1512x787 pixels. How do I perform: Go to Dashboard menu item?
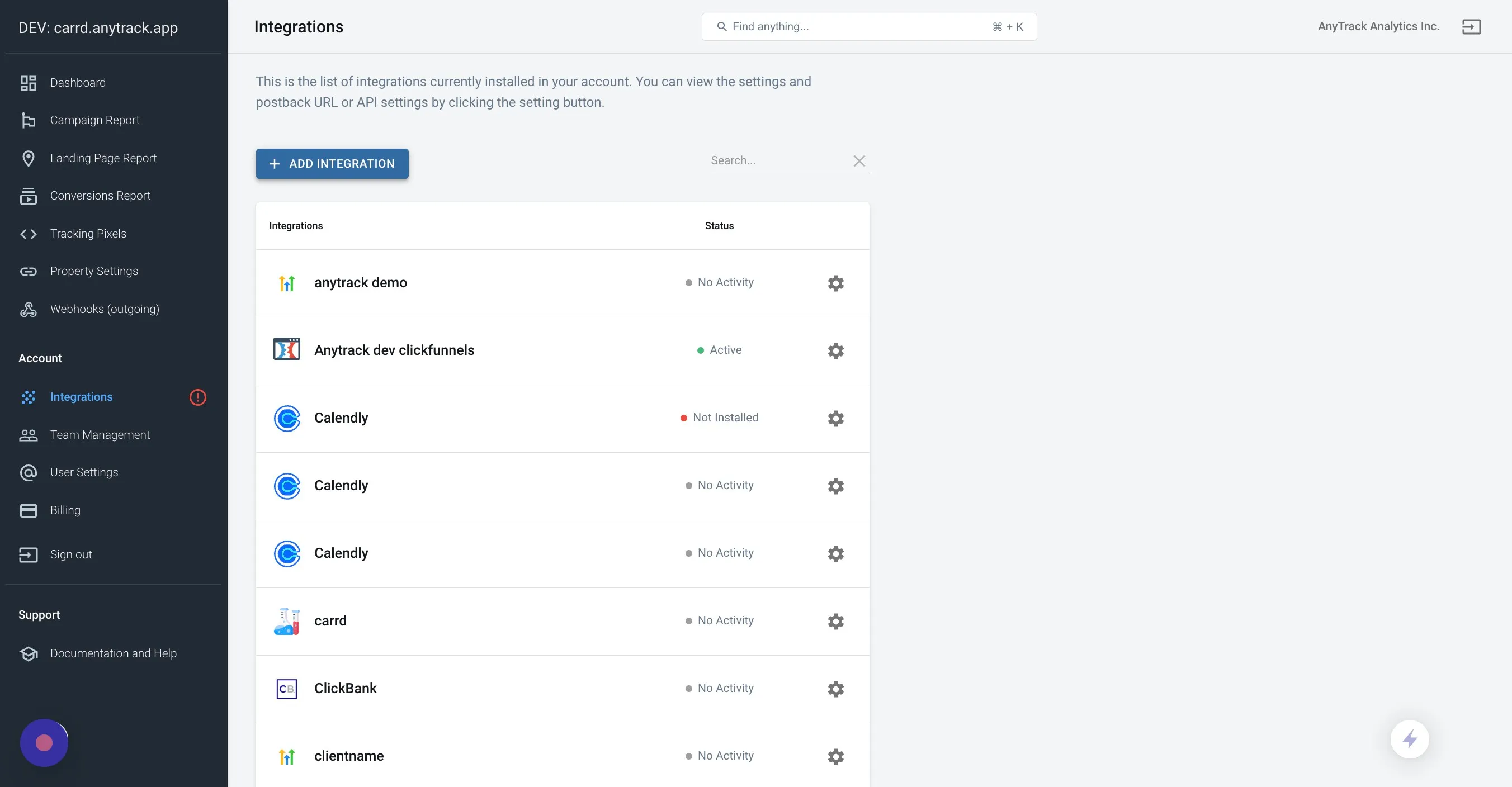[x=78, y=83]
